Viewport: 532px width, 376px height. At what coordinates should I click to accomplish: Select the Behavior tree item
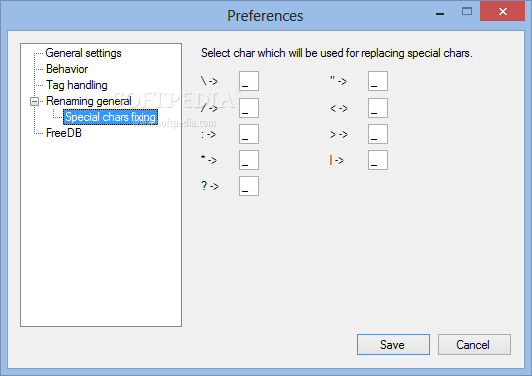point(67,69)
